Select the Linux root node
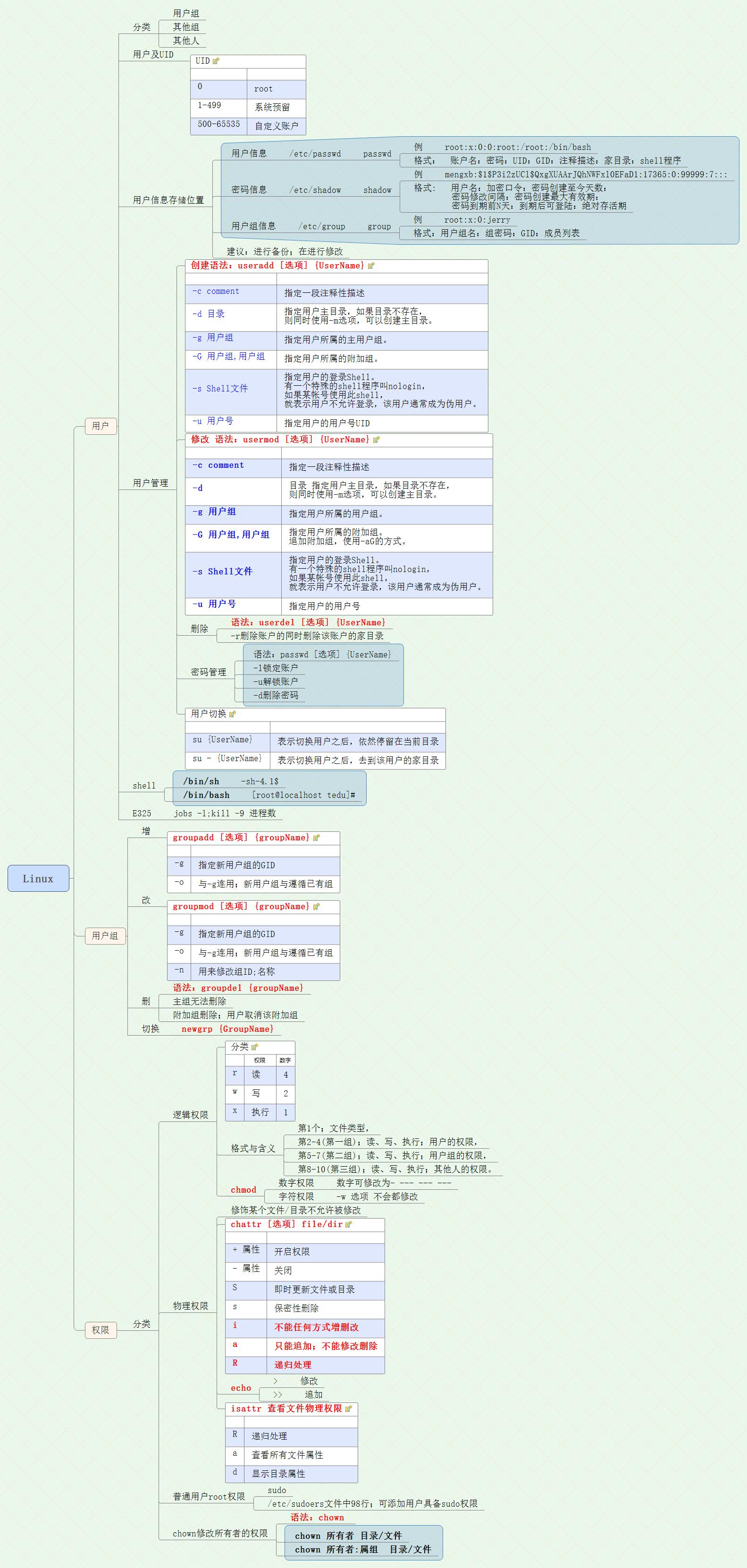The height and width of the screenshot is (1568, 747). (38, 879)
